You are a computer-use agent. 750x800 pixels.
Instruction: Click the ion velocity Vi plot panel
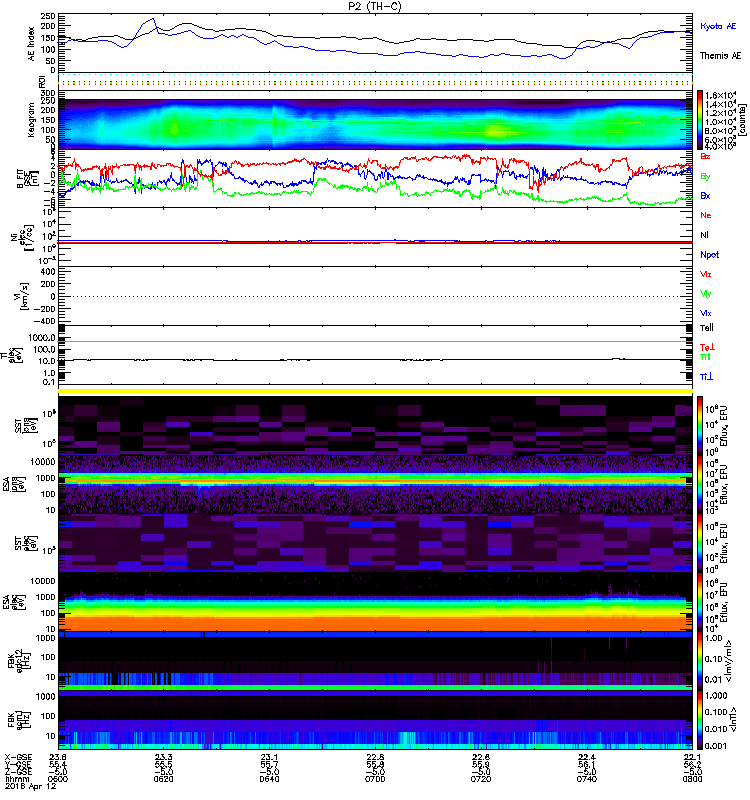click(375, 296)
